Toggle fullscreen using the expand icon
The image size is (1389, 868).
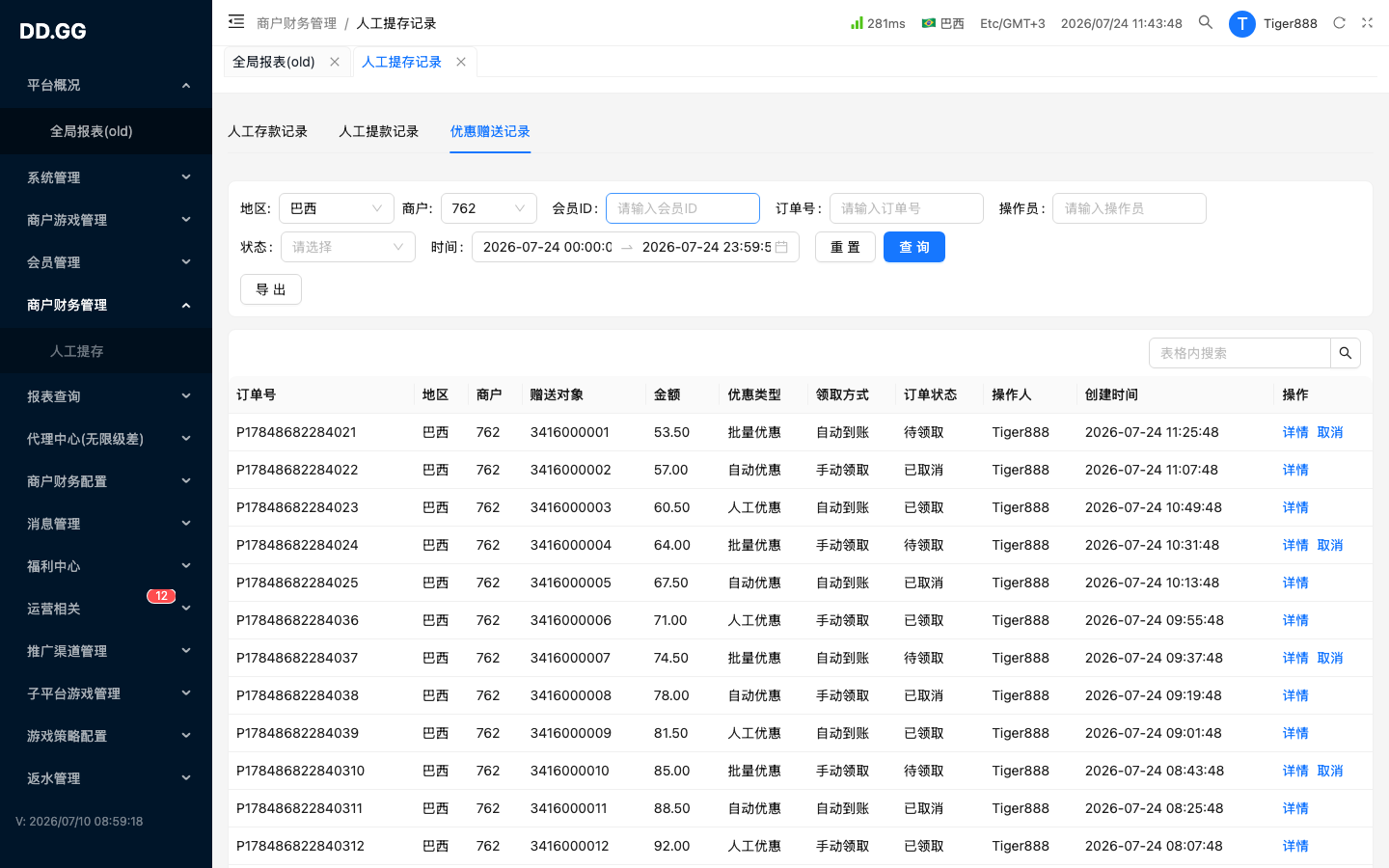pyautogui.click(x=1367, y=23)
